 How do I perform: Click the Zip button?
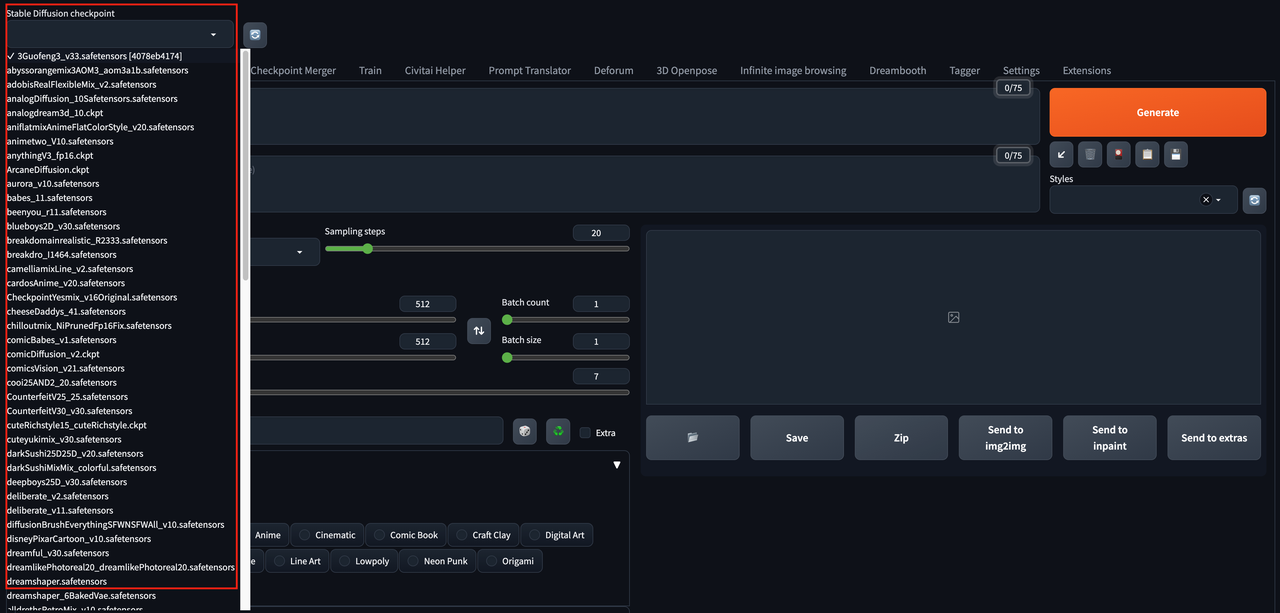click(901, 438)
